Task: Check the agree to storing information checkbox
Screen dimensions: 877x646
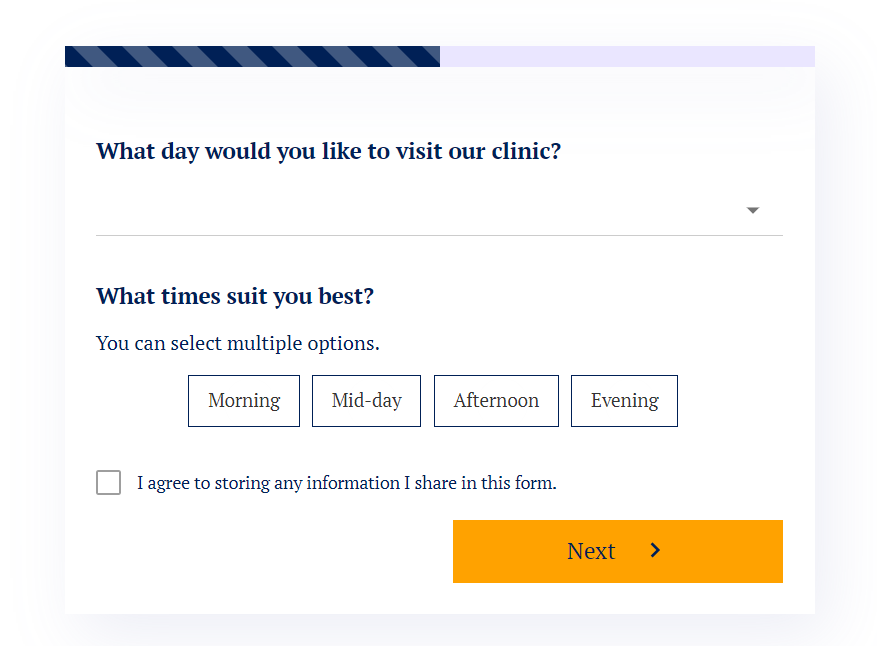Action: 109,483
